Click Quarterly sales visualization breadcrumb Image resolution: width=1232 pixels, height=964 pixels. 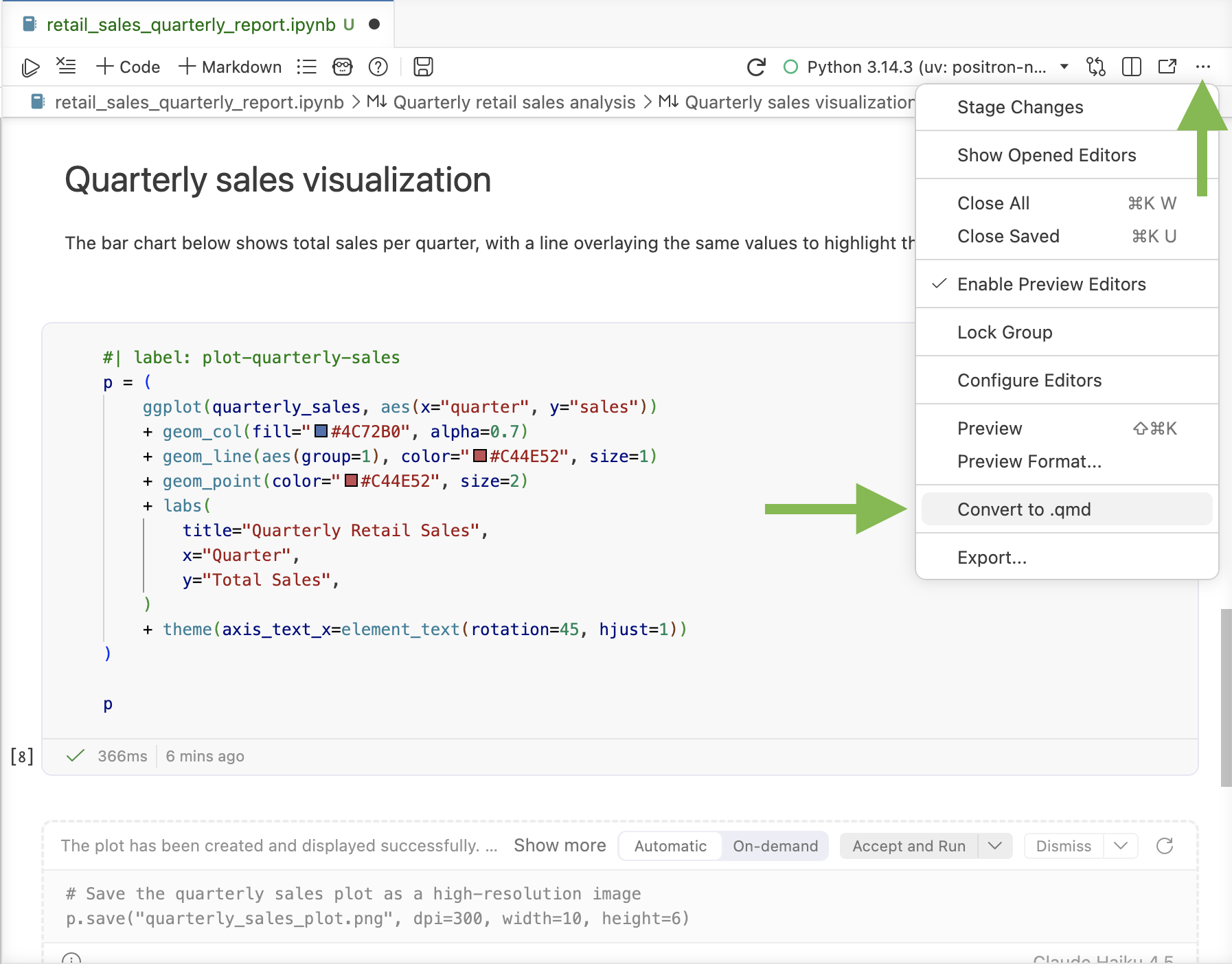pyautogui.click(x=799, y=102)
